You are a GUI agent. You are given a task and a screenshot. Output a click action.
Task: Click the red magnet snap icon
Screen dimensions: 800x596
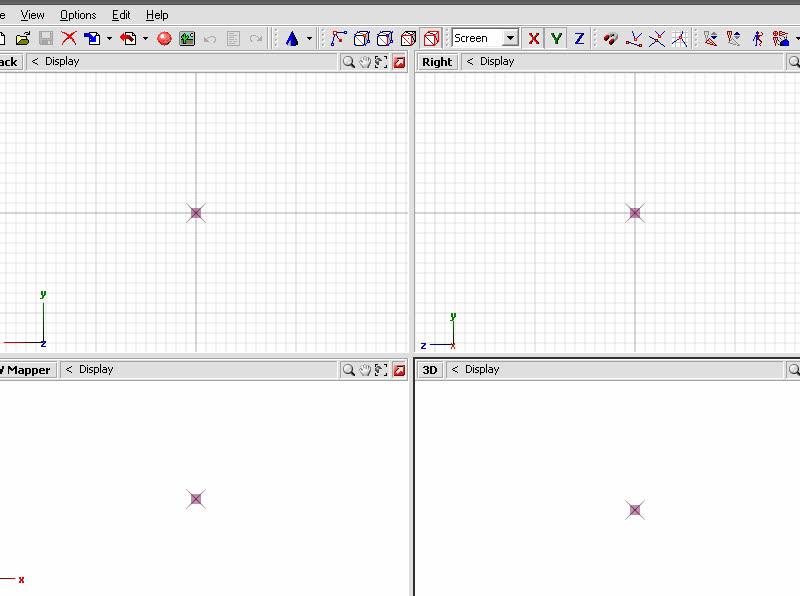click(610, 39)
